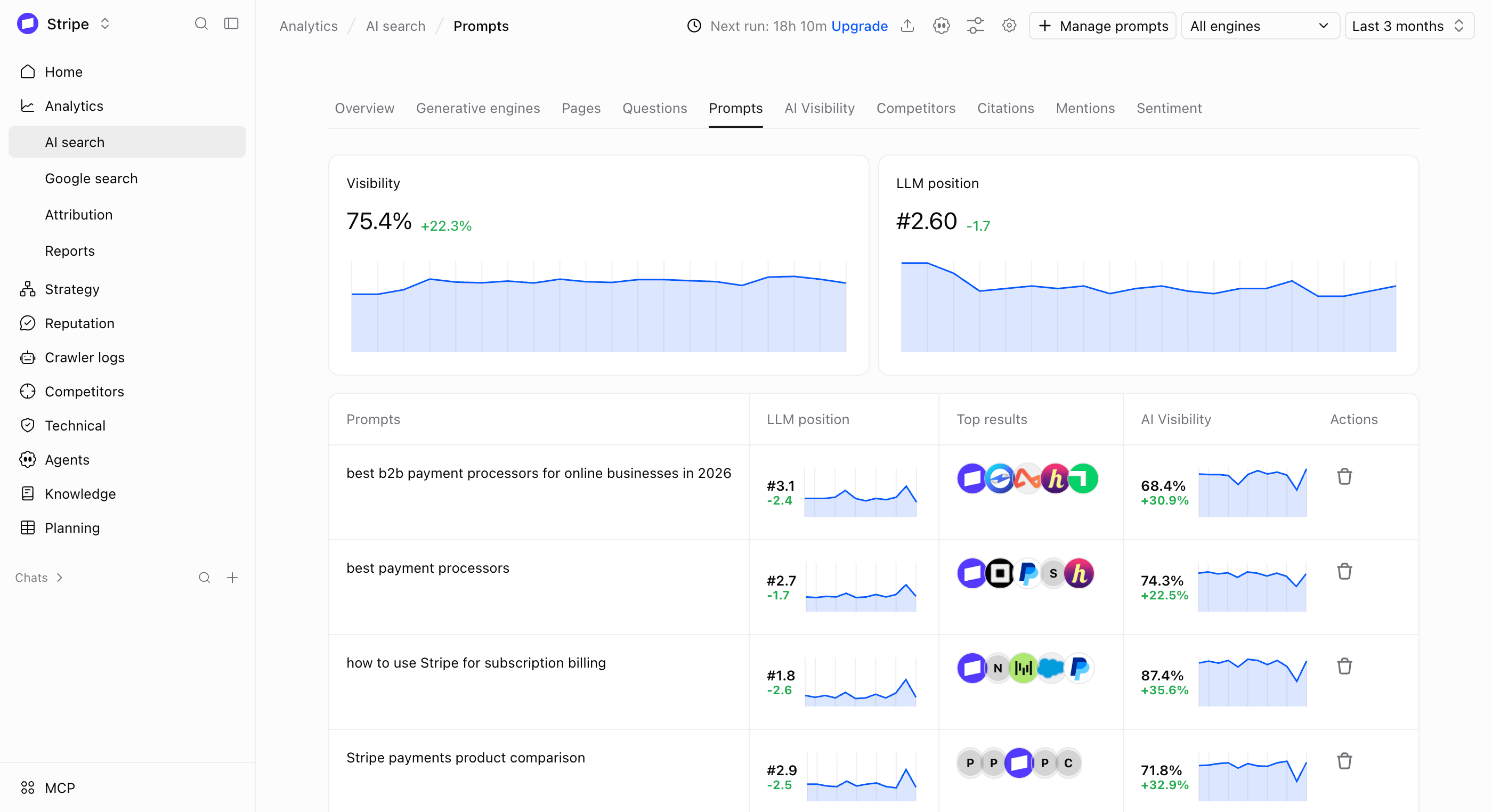Click LLM position sparkline for #1.8 row
The width and height of the screenshot is (1492, 812).
pyautogui.click(x=860, y=683)
